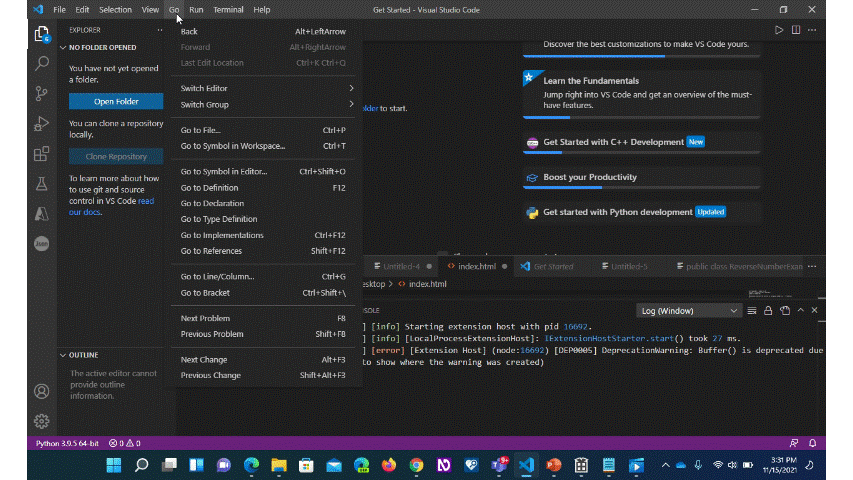
Task: Open PowerPoint from the taskbar
Action: (x=554, y=465)
